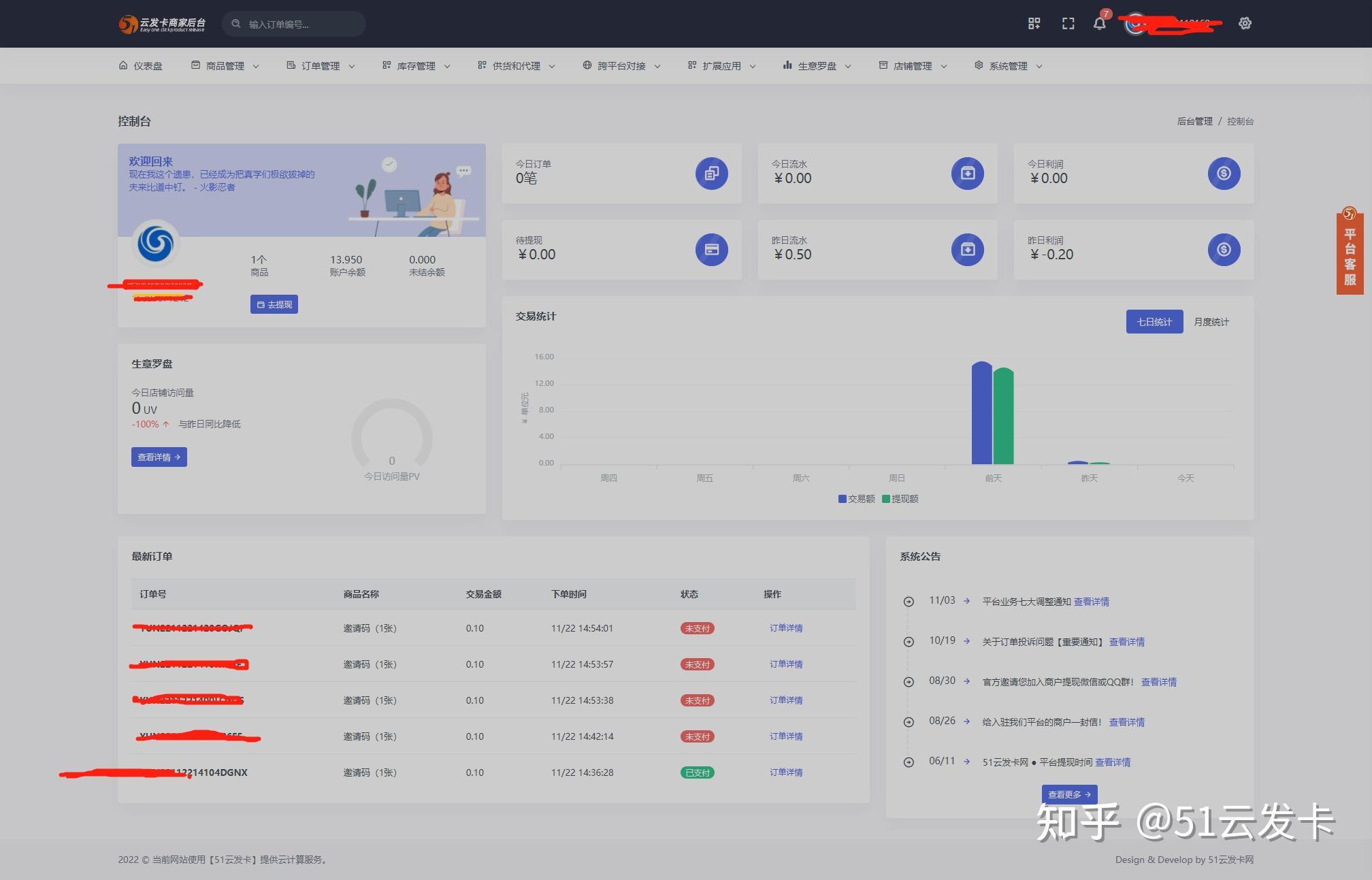The width and height of the screenshot is (1372, 880).
Task: Expand the 订单管理 dropdown menu
Action: point(321,66)
